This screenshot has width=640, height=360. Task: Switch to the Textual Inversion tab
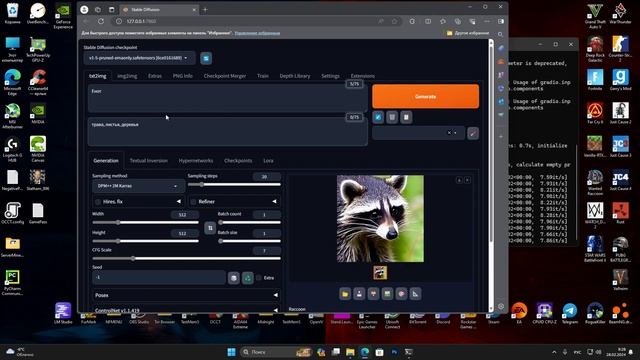[x=149, y=161]
